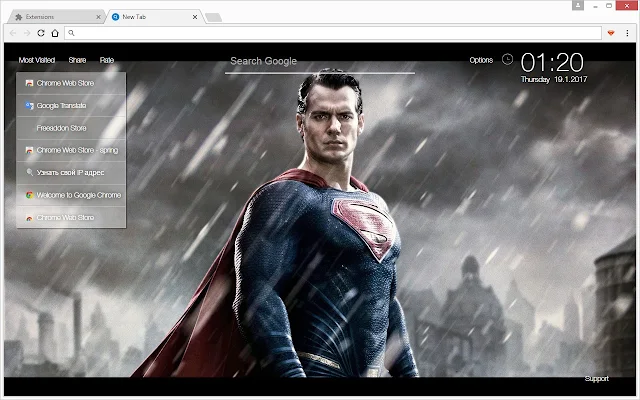Open Options on the new tab page
This screenshot has width=640, height=400.
pyautogui.click(x=481, y=60)
